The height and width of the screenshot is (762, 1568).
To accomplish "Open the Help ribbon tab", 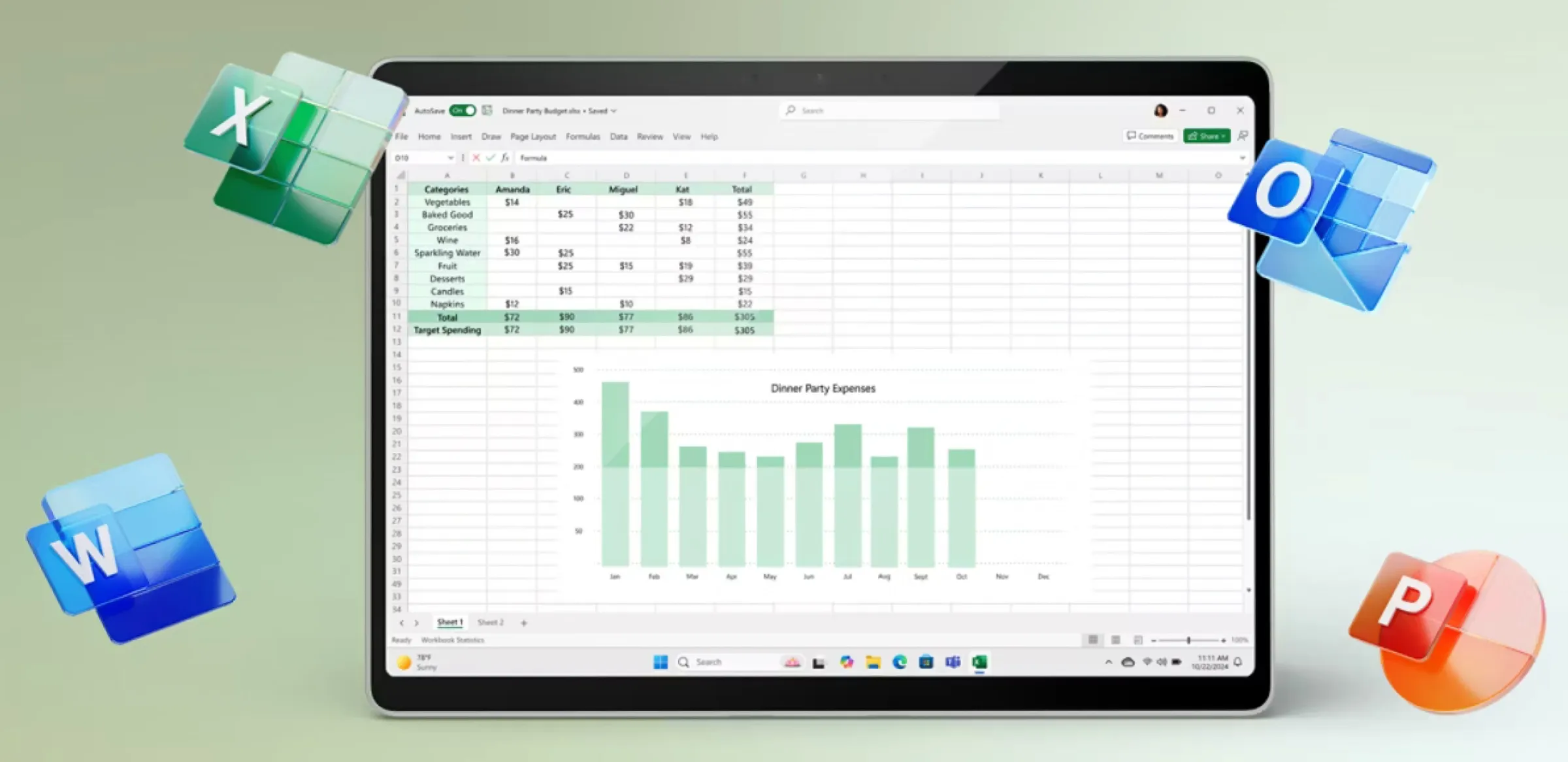I will (x=709, y=137).
